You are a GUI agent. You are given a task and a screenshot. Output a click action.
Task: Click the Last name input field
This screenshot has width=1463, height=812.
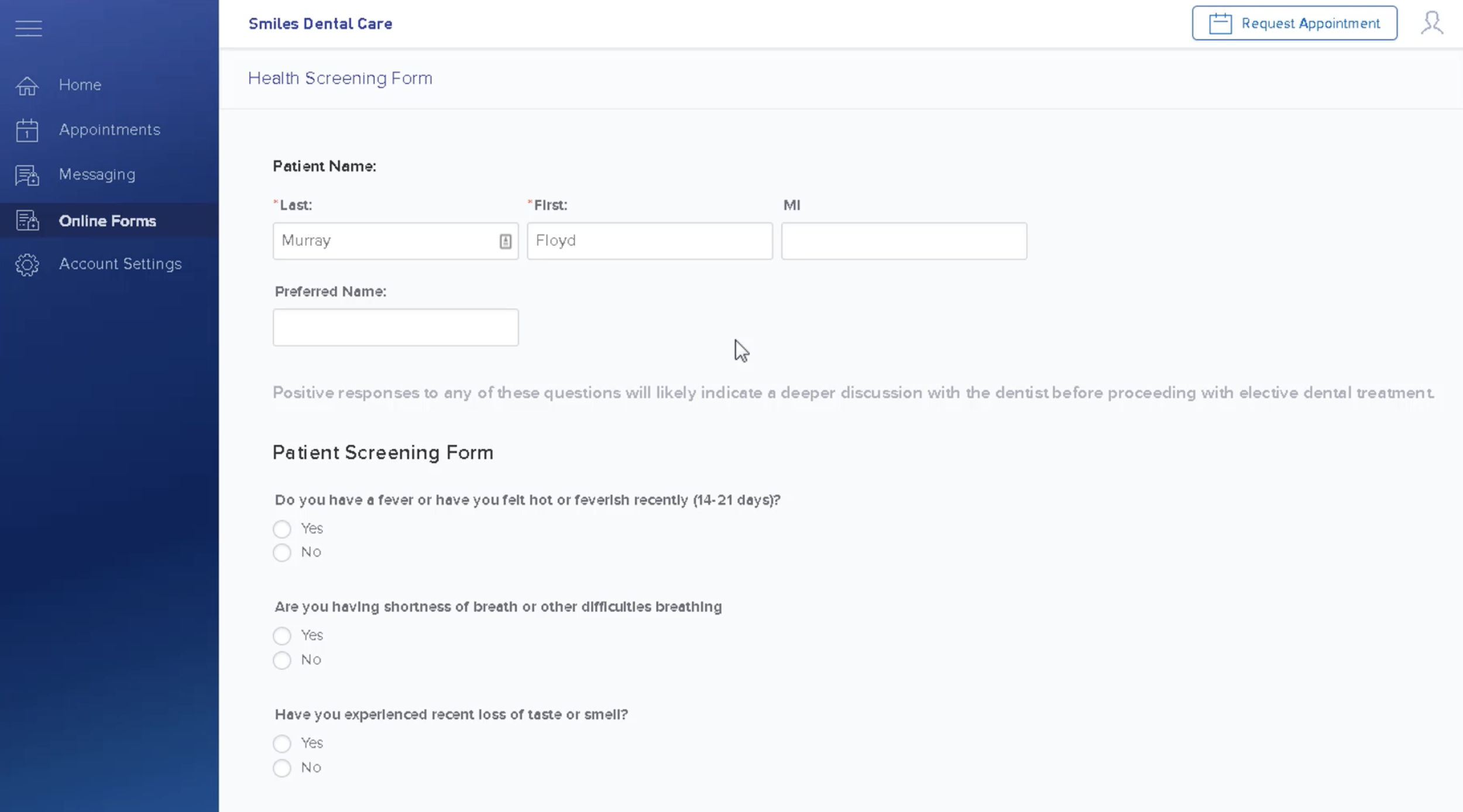pos(395,241)
